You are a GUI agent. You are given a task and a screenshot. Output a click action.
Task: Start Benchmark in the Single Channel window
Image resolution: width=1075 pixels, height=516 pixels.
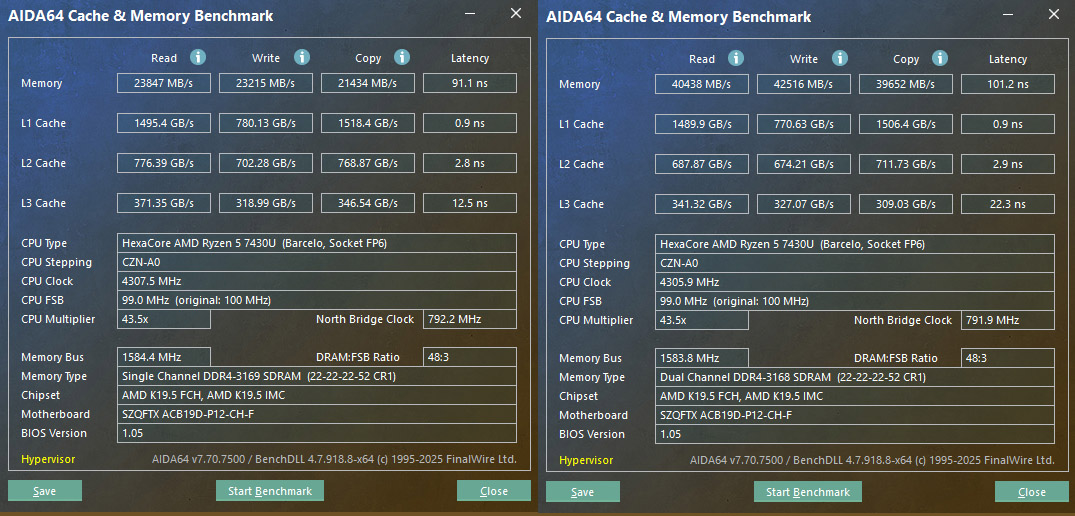tap(270, 491)
